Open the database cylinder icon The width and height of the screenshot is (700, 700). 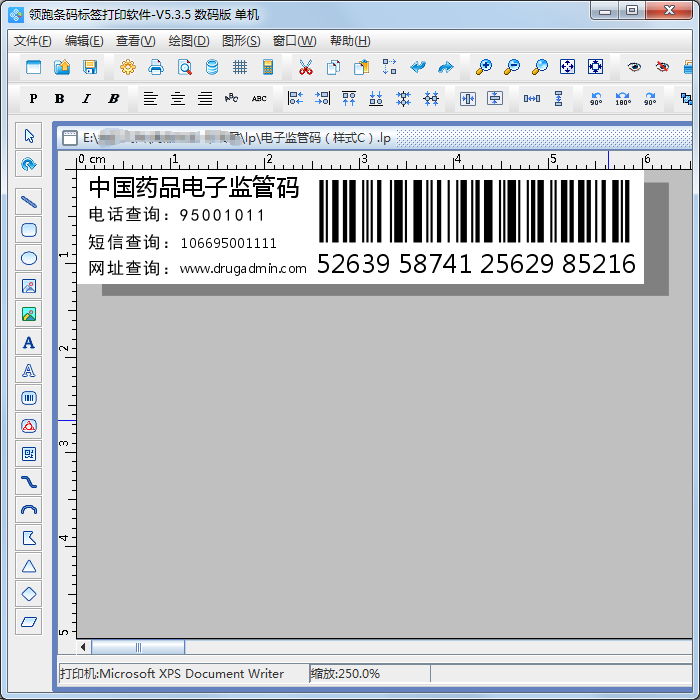[212, 67]
